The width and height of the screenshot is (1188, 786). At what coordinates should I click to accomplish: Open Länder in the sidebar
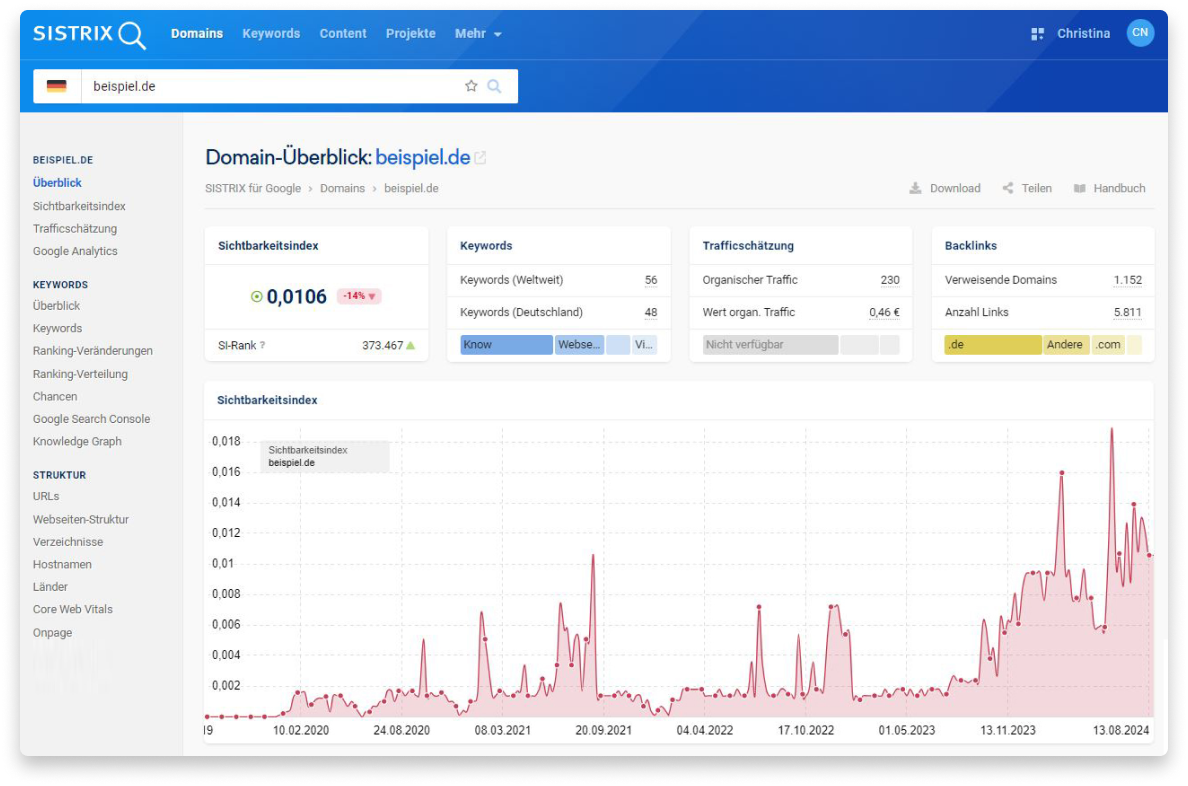click(50, 587)
